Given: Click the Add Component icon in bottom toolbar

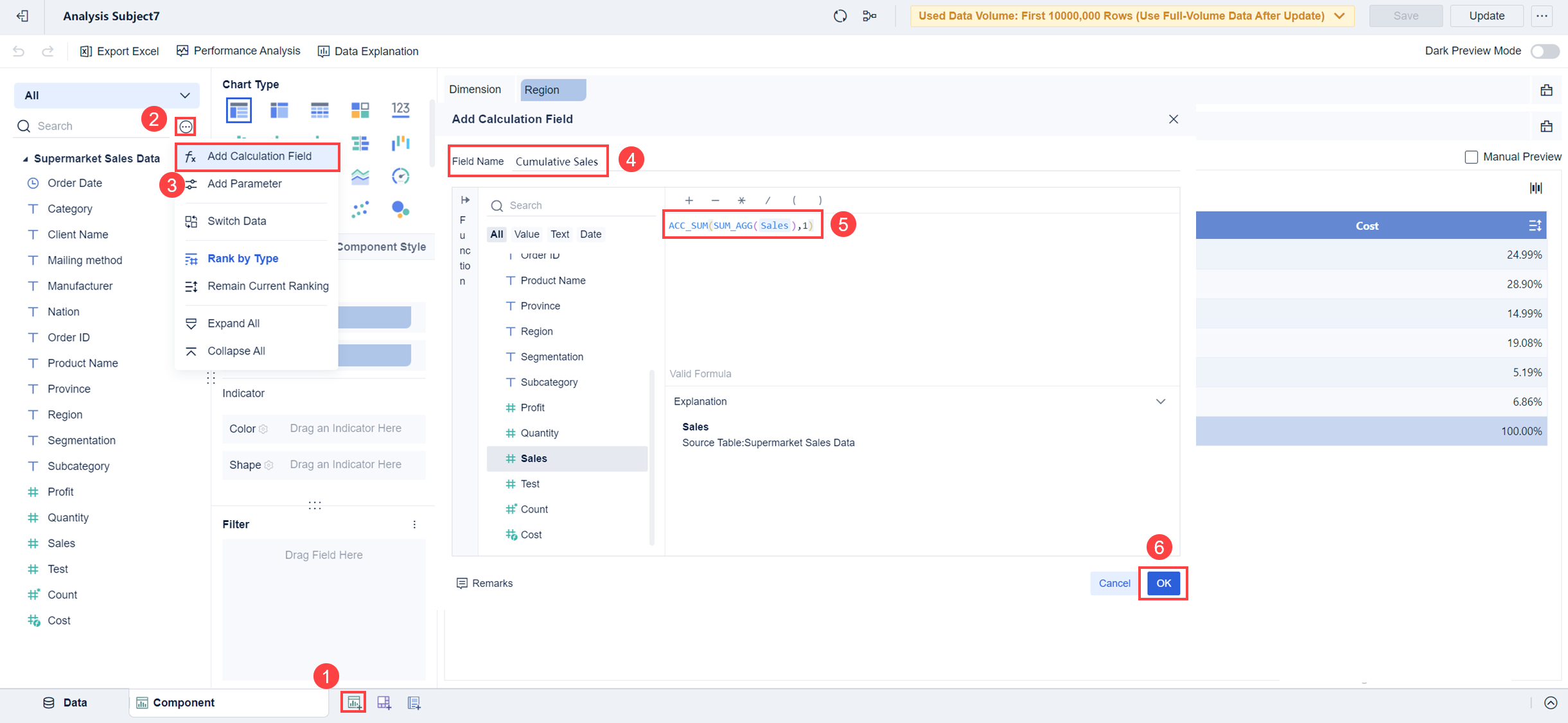Looking at the screenshot, I should (x=353, y=702).
